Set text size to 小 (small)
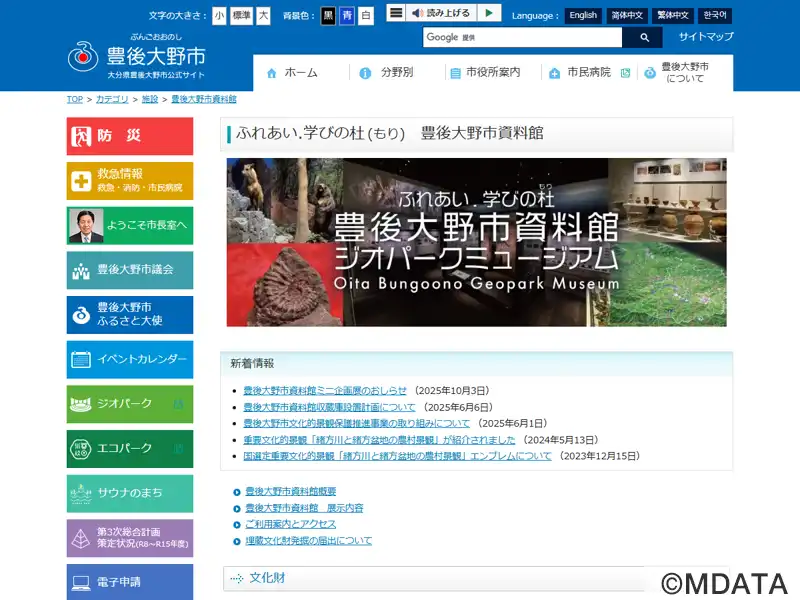Viewport: 800px width, 600px height. point(219,16)
